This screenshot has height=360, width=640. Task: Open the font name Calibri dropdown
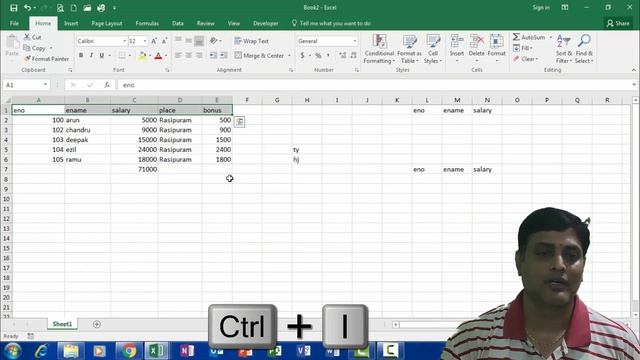click(x=124, y=41)
